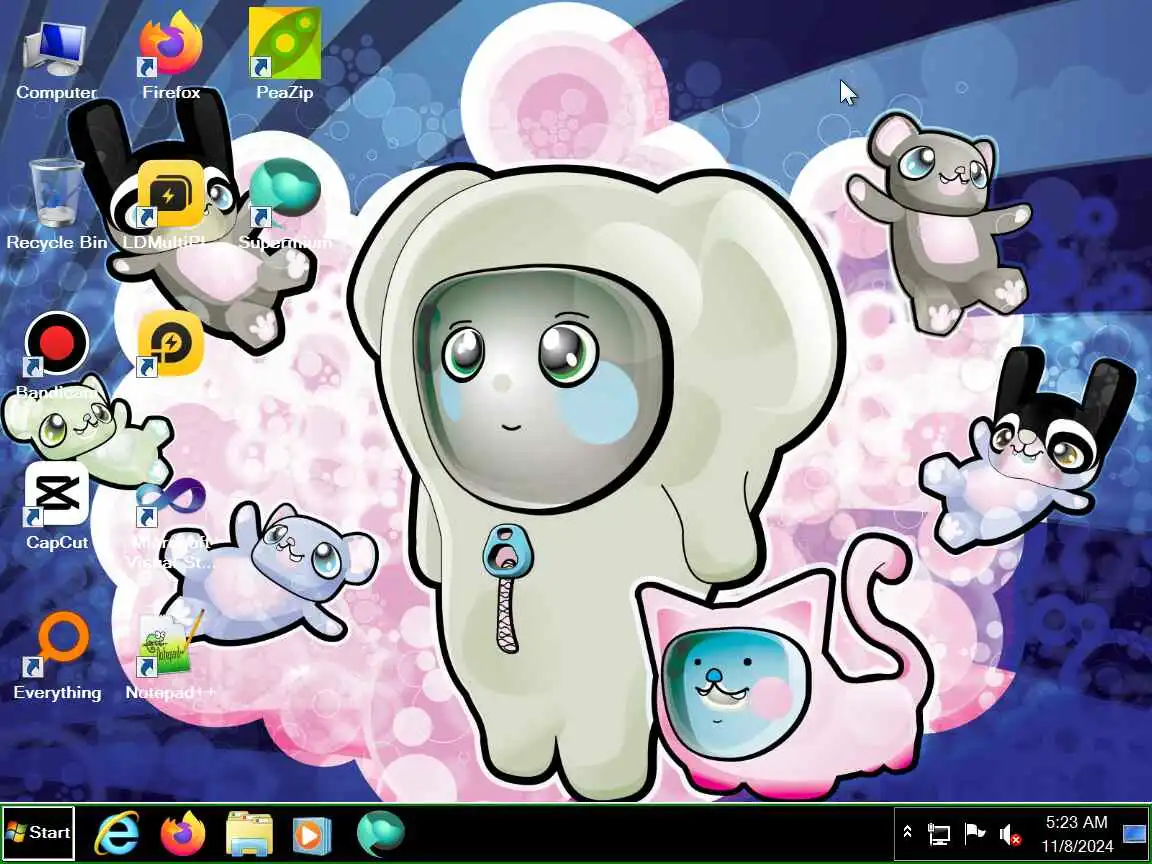Select the Microsoft Visual Studio shortcut
This screenshot has height=864, width=1152.
(x=170, y=522)
